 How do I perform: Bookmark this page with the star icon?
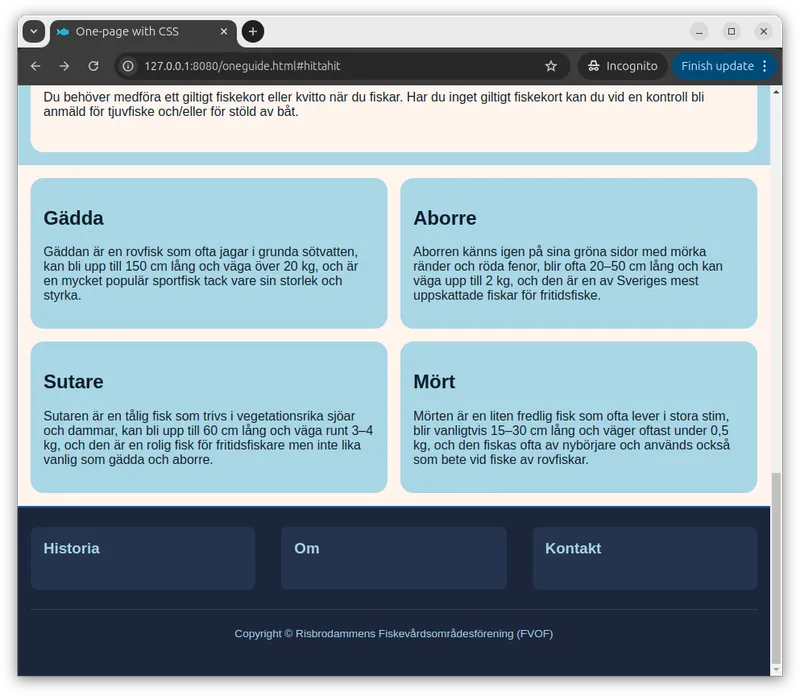click(x=551, y=66)
